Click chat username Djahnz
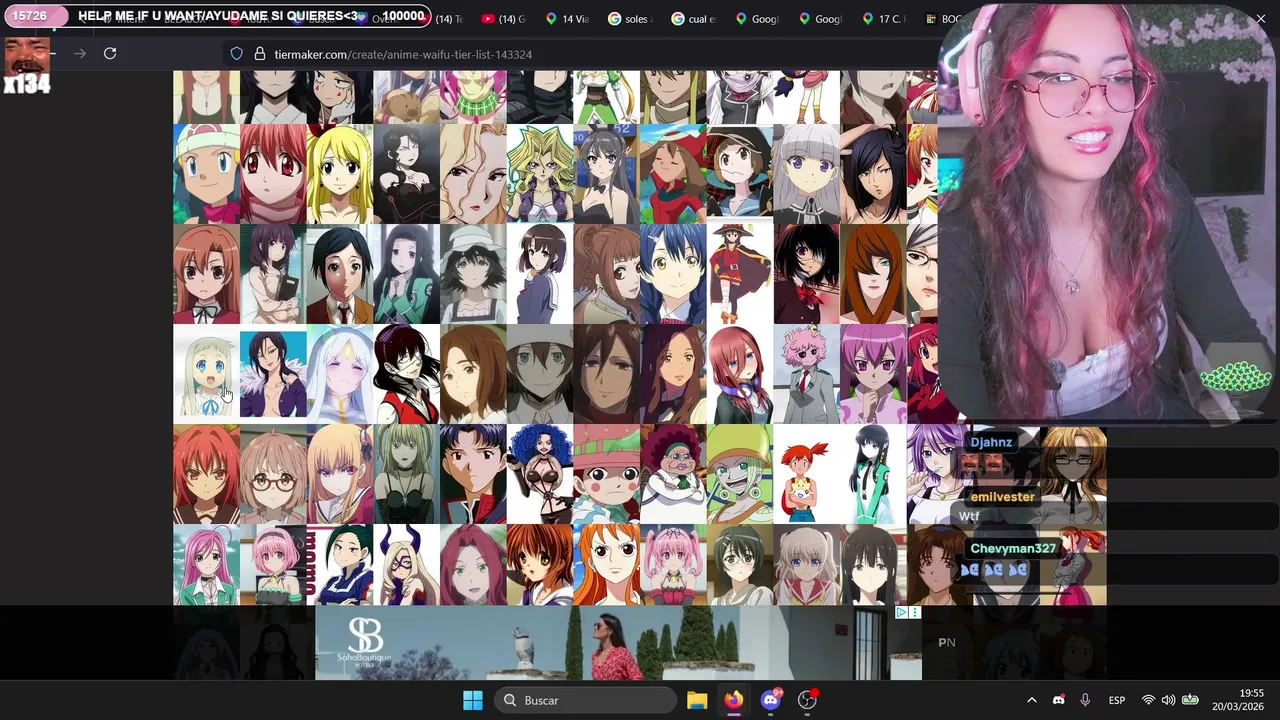 click(991, 442)
